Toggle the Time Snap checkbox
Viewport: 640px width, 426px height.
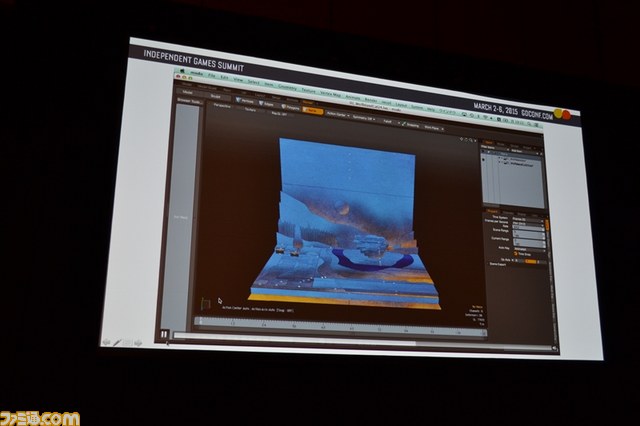point(516,254)
